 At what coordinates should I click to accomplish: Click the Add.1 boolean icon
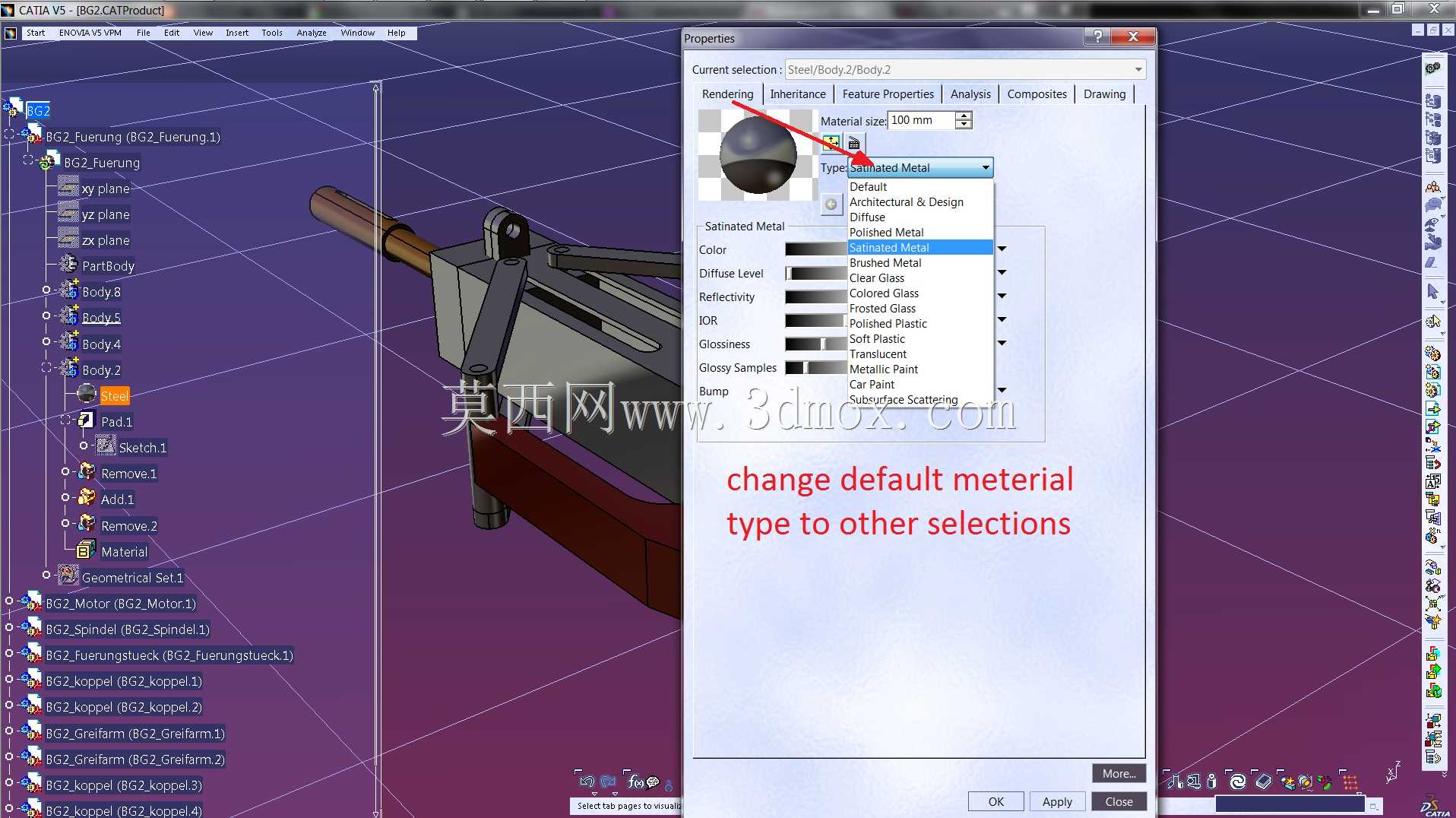[87, 498]
